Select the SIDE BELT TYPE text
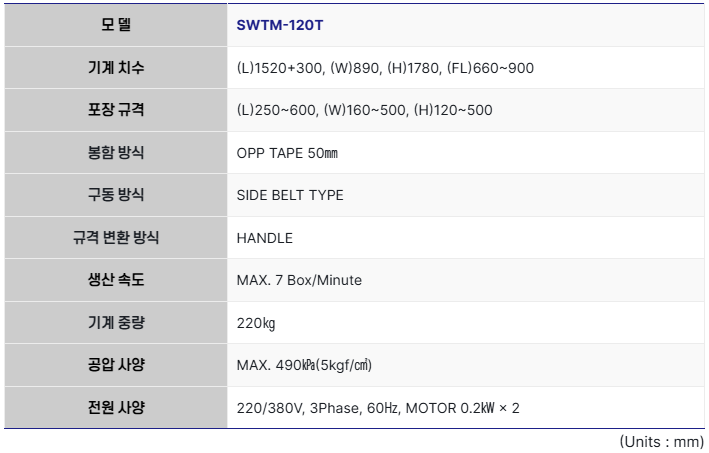This screenshot has width=709, height=453. 290,195
